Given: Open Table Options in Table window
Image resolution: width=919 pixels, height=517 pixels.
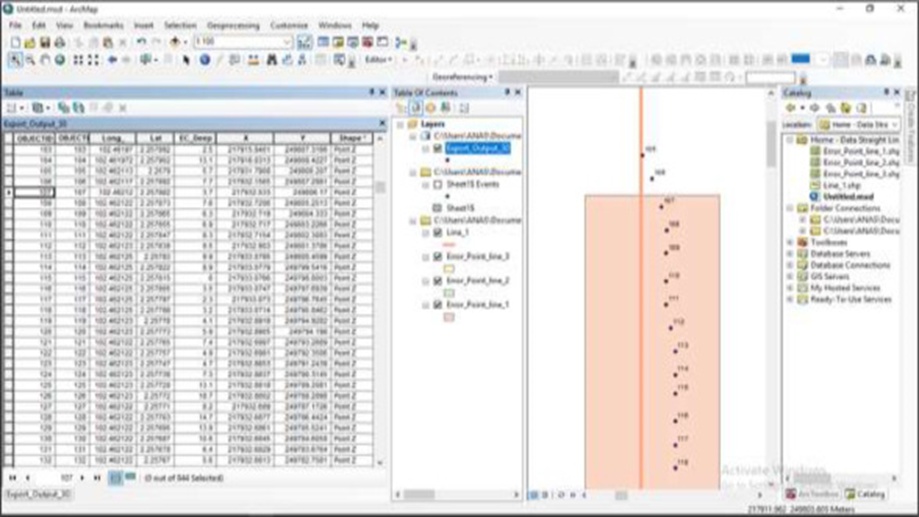Looking at the screenshot, I should click(14, 108).
